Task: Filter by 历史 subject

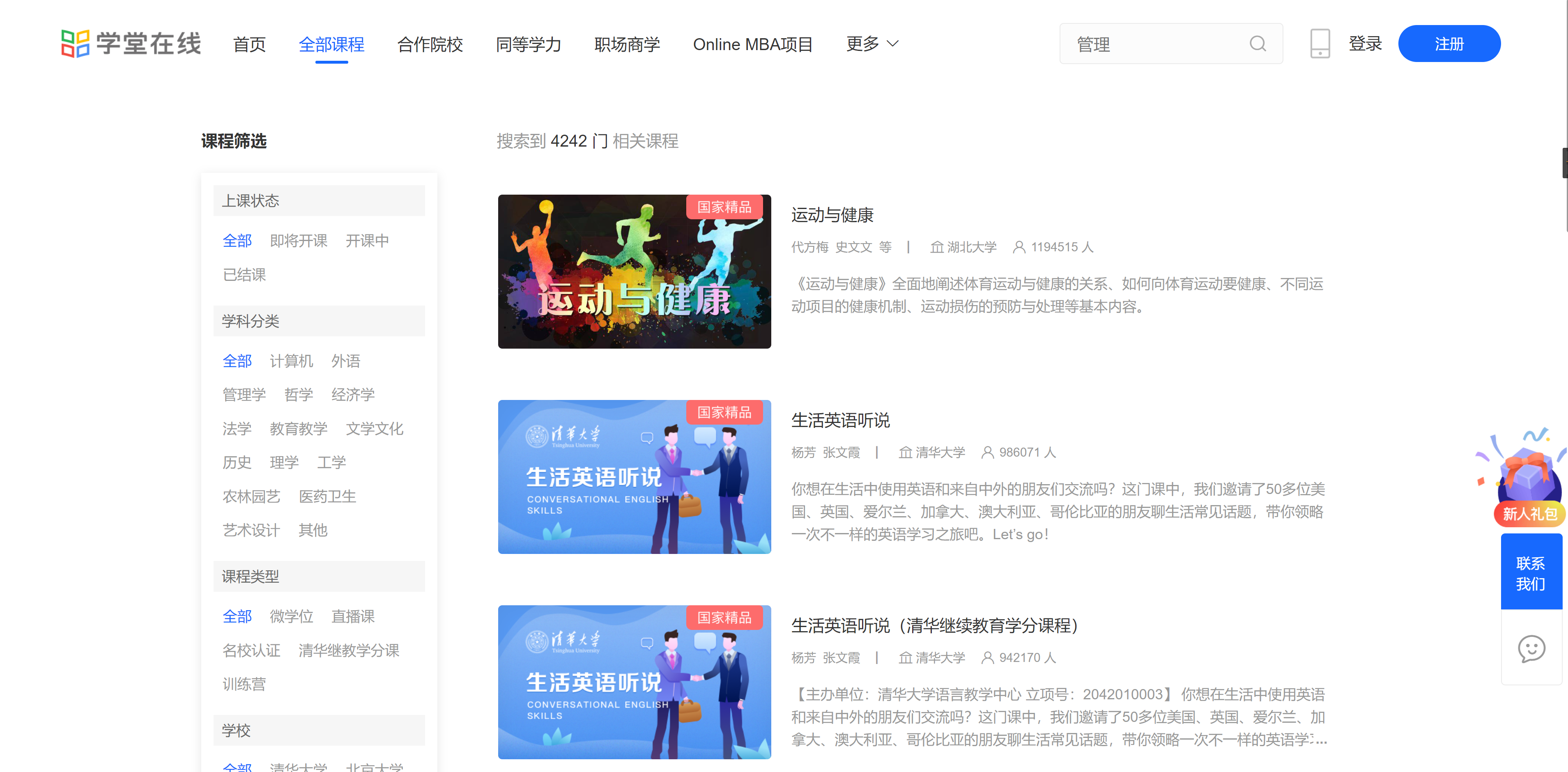Action: pos(237,462)
